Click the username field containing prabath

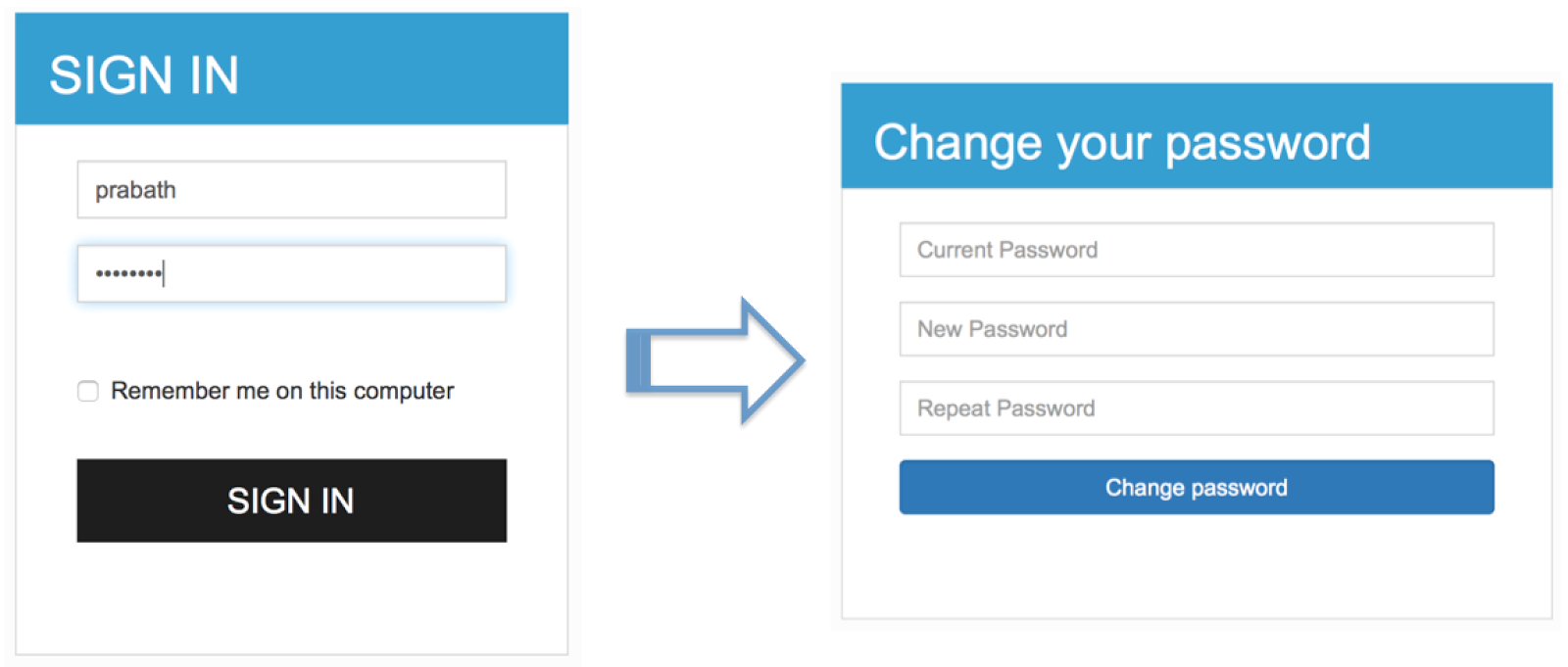[290, 189]
